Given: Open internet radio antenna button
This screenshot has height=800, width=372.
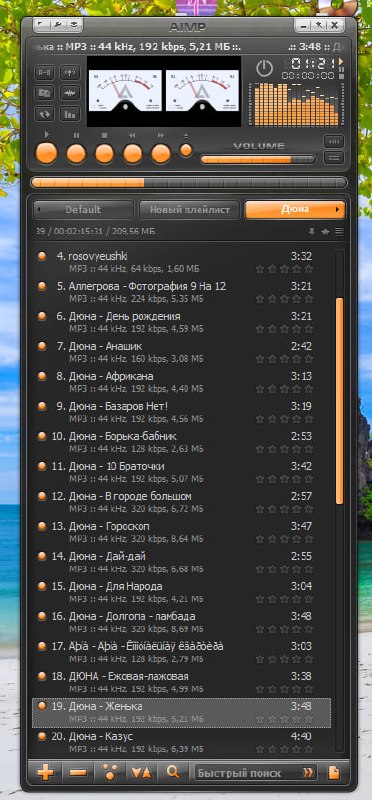Looking at the screenshot, I should 69,72.
